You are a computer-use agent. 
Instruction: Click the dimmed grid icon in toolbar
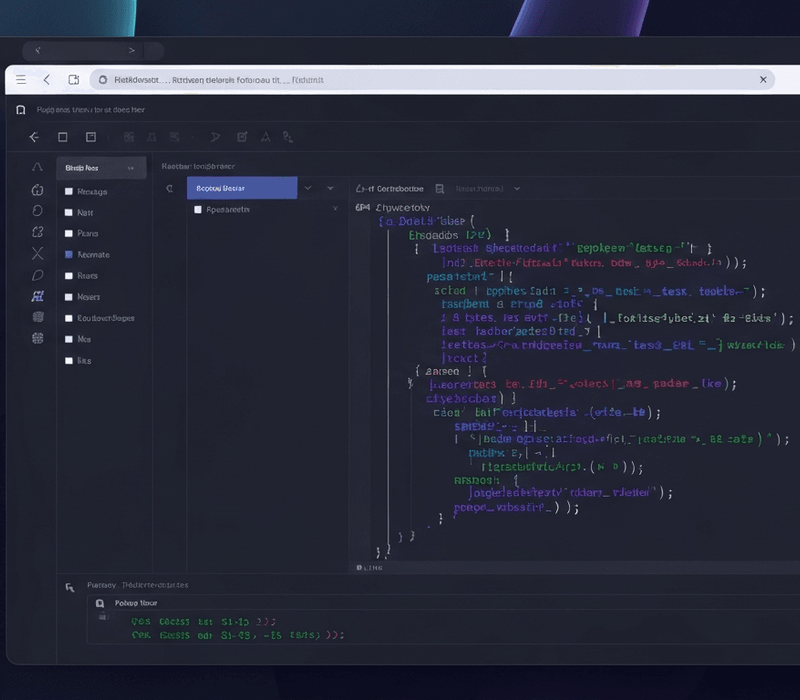129,137
